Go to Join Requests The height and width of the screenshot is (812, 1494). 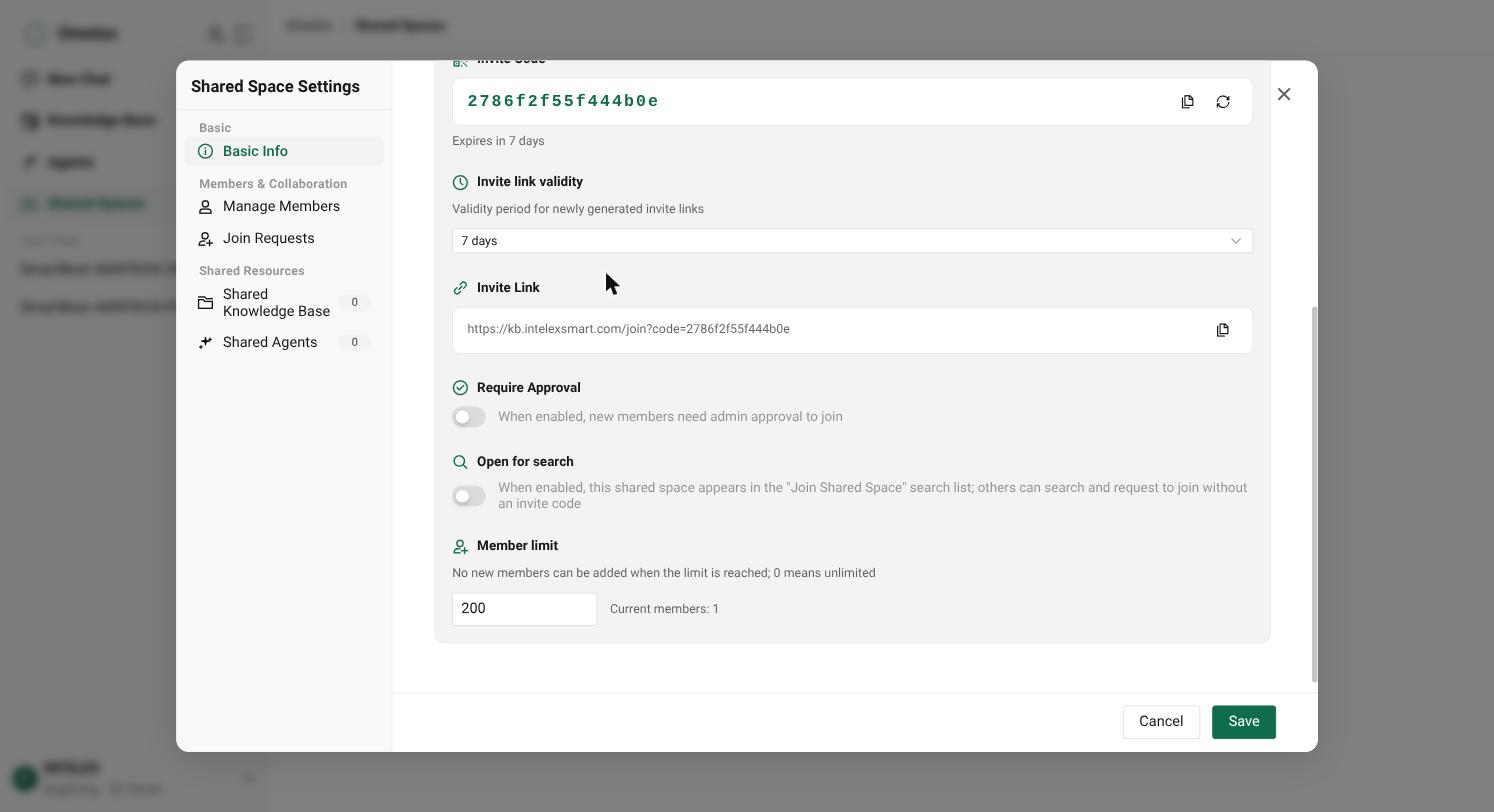(x=284, y=238)
